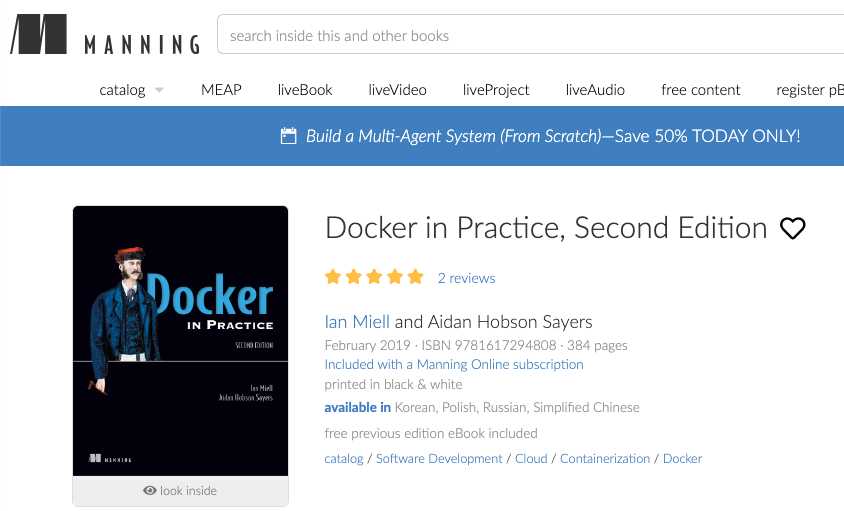Click the five-star rating icons
Viewport: 844px width, 511px height.
click(x=374, y=278)
